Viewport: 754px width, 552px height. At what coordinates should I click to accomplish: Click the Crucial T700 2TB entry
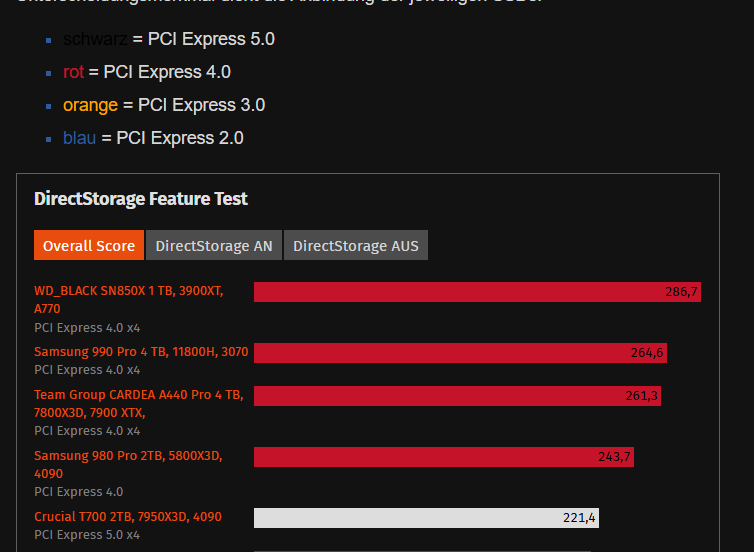128,517
